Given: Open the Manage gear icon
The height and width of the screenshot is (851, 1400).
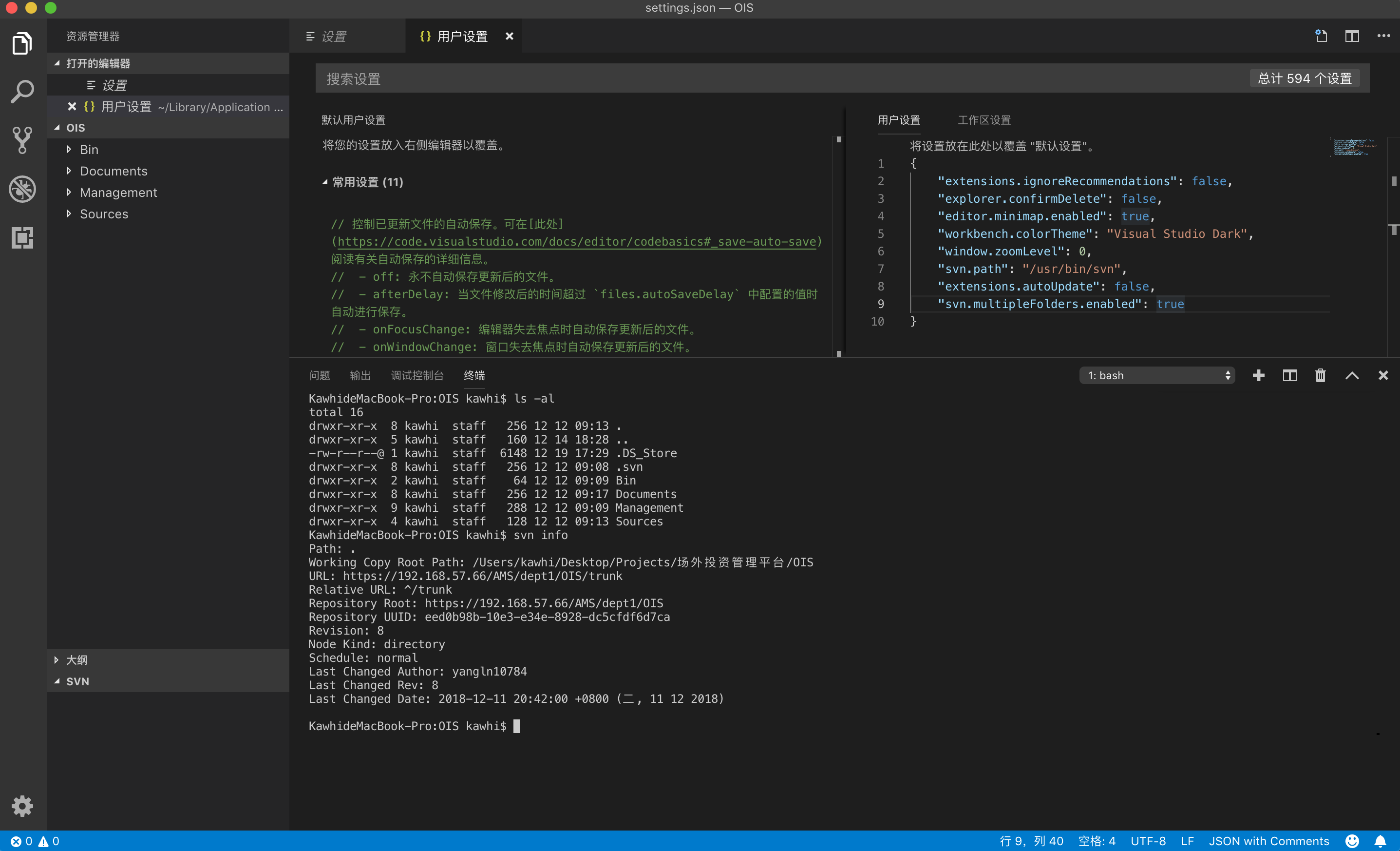Looking at the screenshot, I should tap(23, 806).
